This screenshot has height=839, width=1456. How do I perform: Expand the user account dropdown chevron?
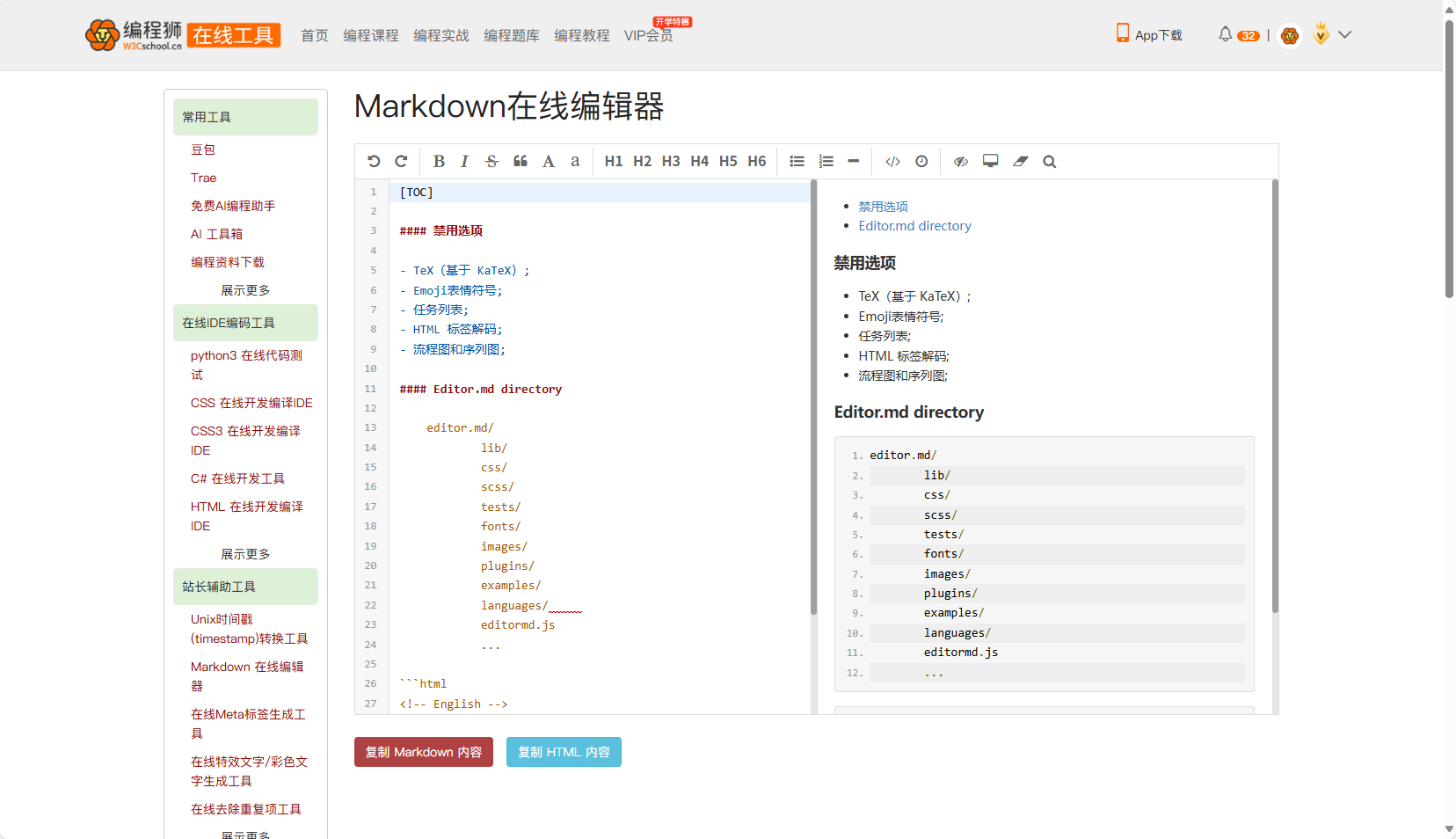[1345, 34]
